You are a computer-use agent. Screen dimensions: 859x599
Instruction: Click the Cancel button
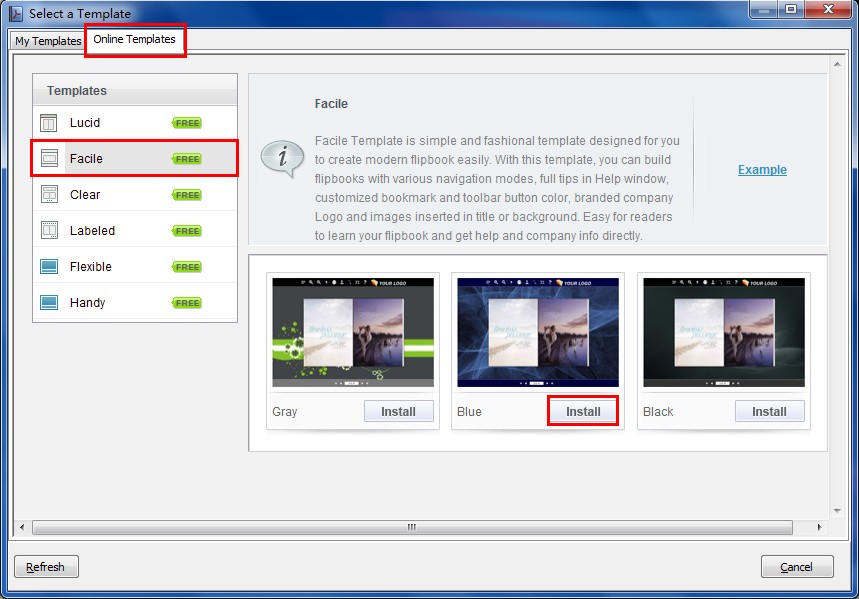tap(797, 567)
